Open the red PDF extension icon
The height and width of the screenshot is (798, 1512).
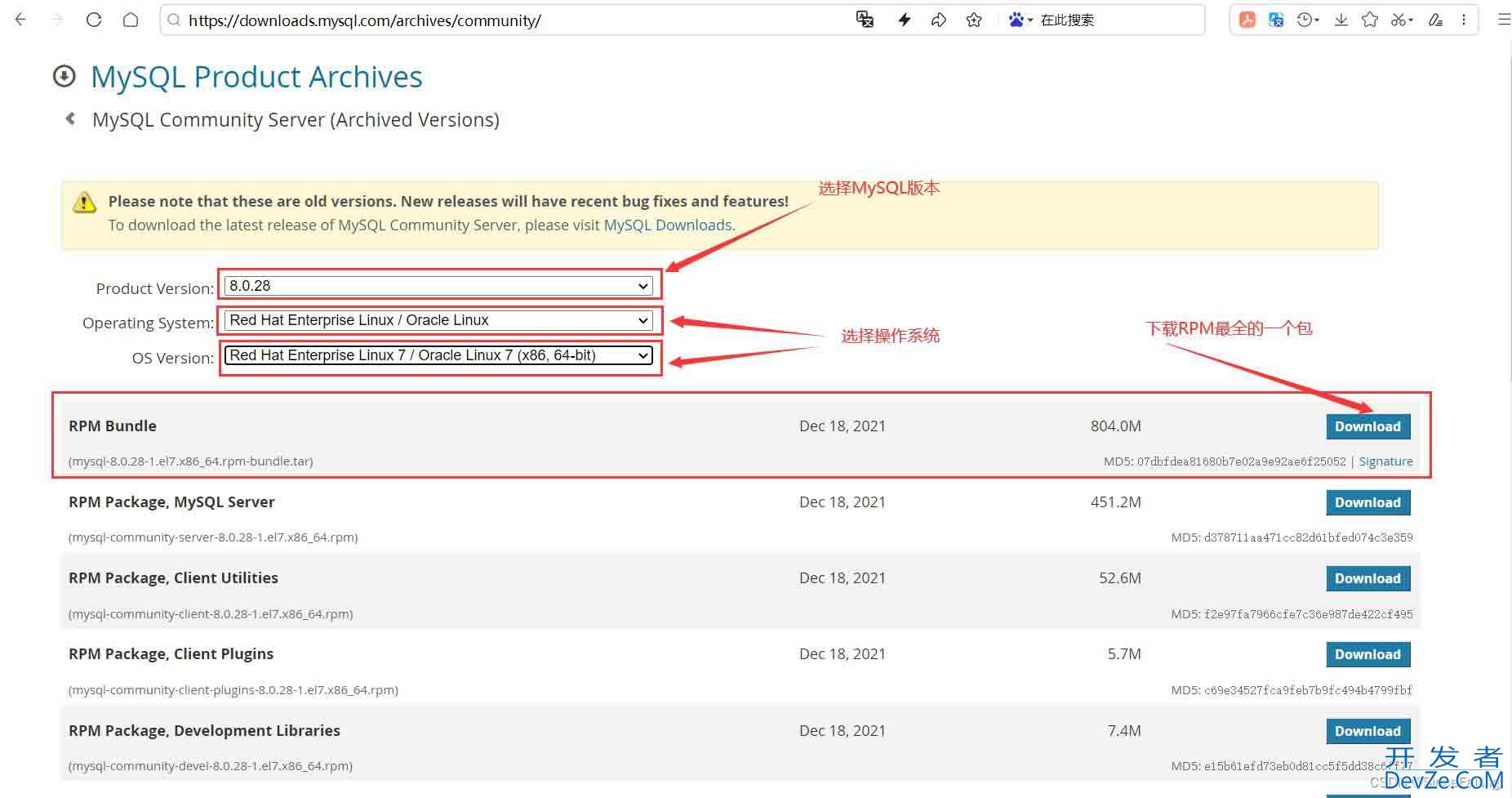1247,20
